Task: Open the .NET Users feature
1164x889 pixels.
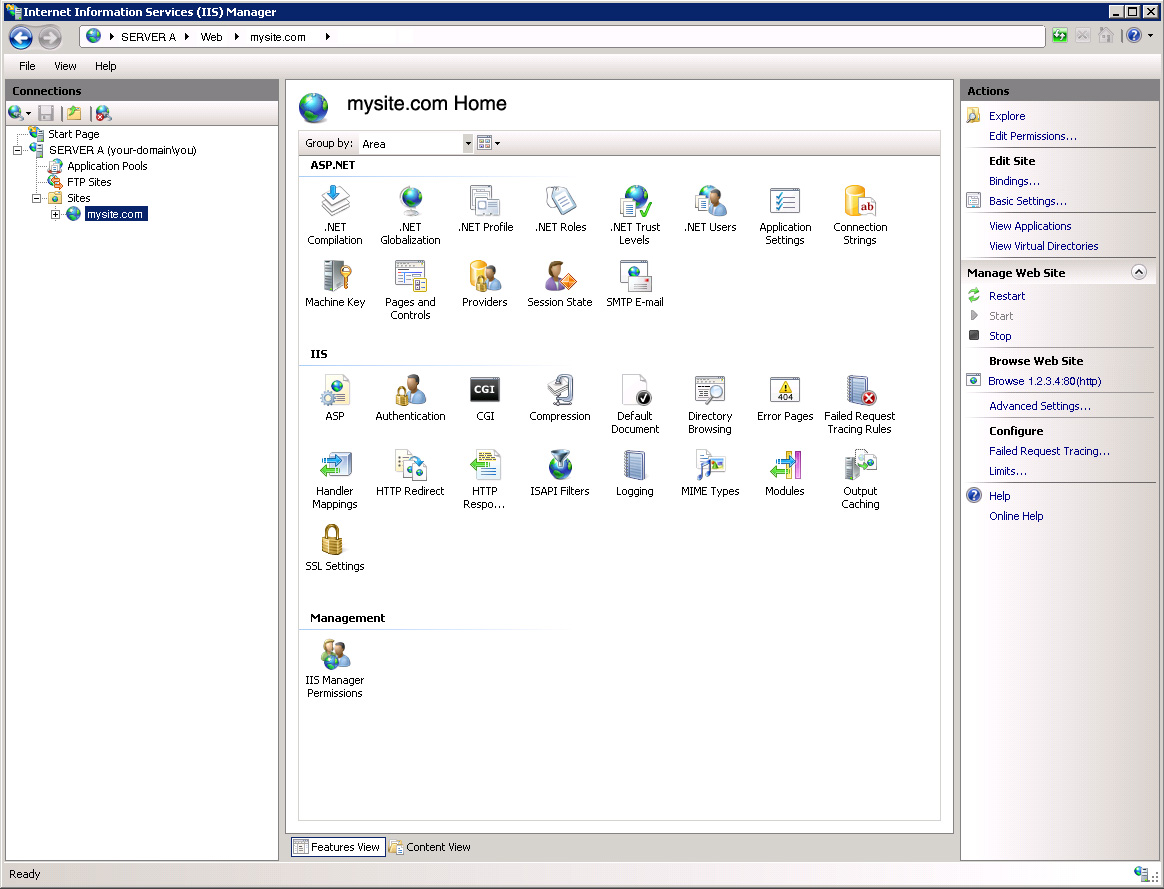Action: tap(710, 209)
